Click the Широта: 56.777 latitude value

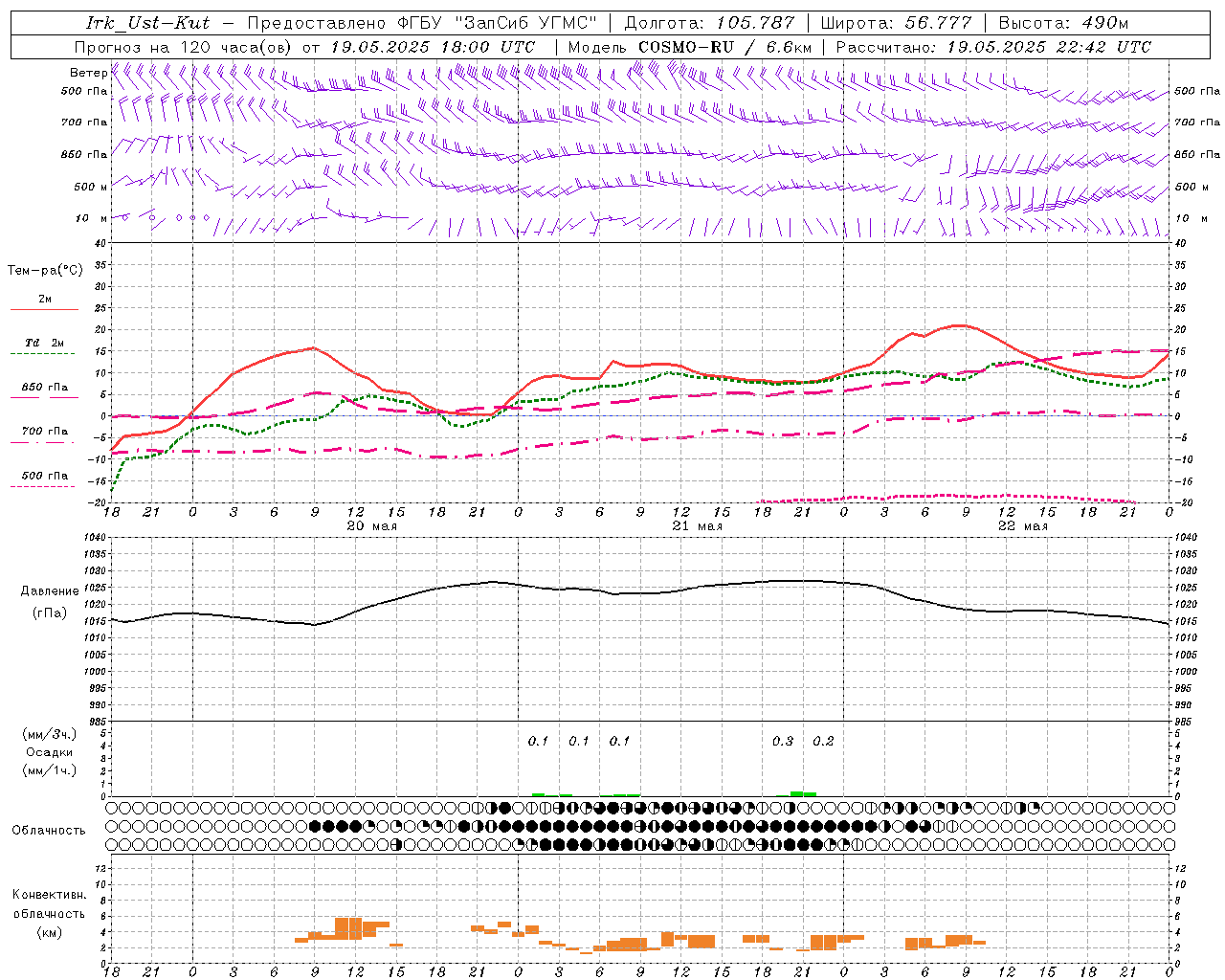point(897,23)
